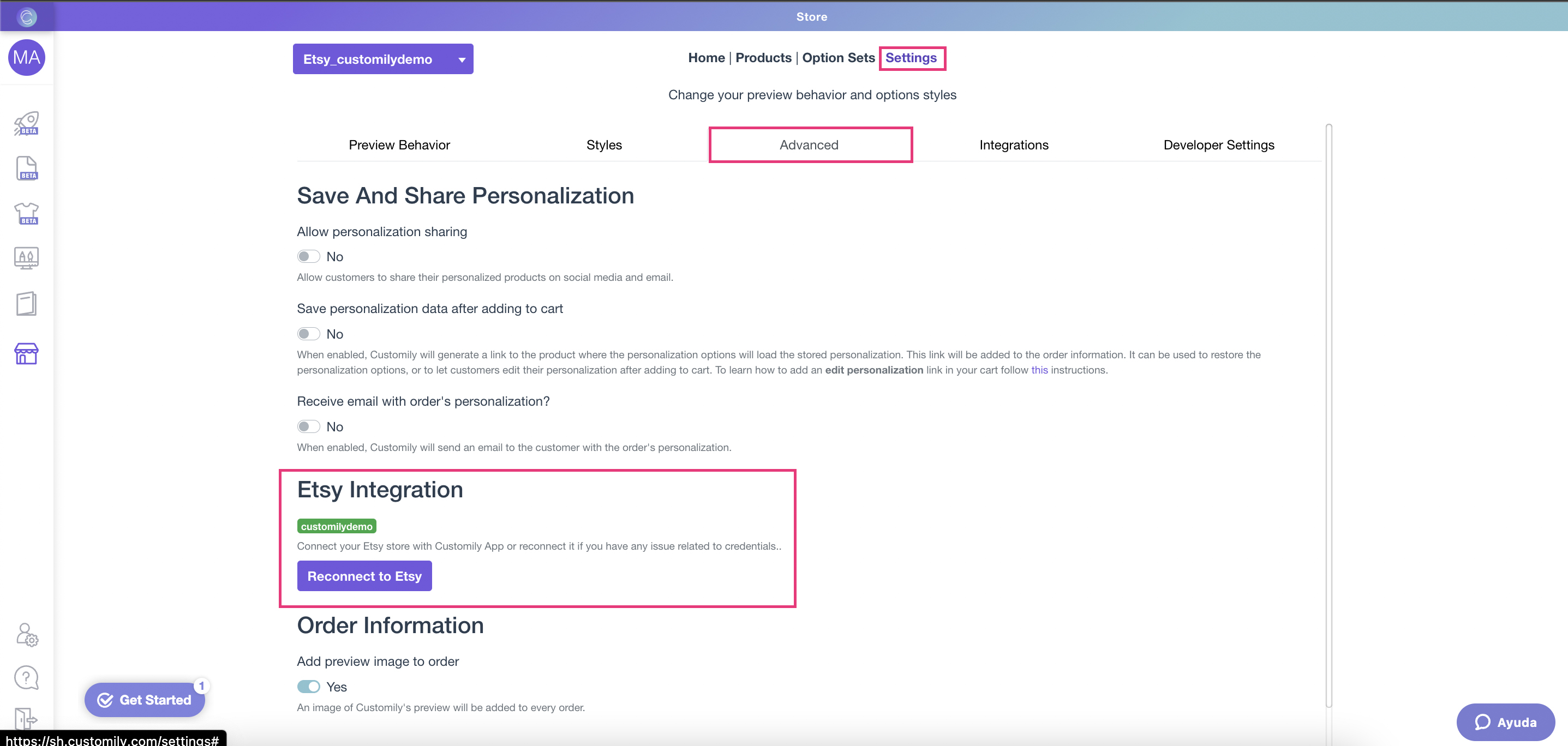The image size is (1568, 746).
Task: Switch to the Integrations tab
Action: [1014, 145]
